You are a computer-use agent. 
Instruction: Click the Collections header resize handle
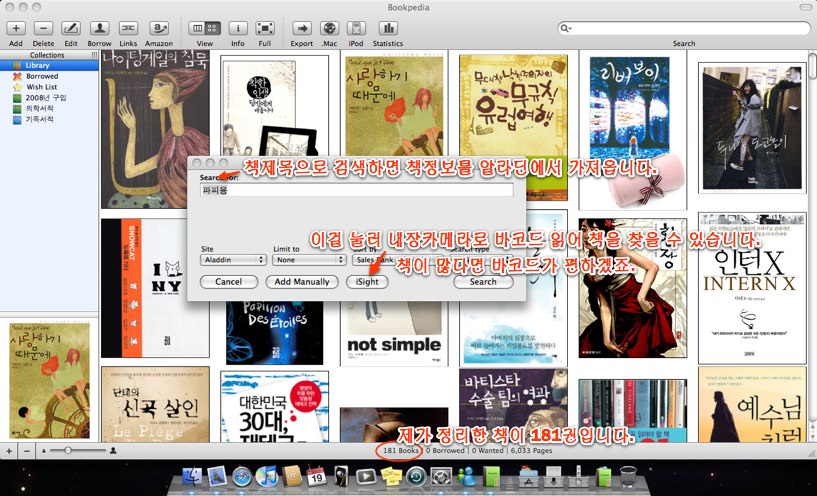pyautogui.click(x=94, y=55)
